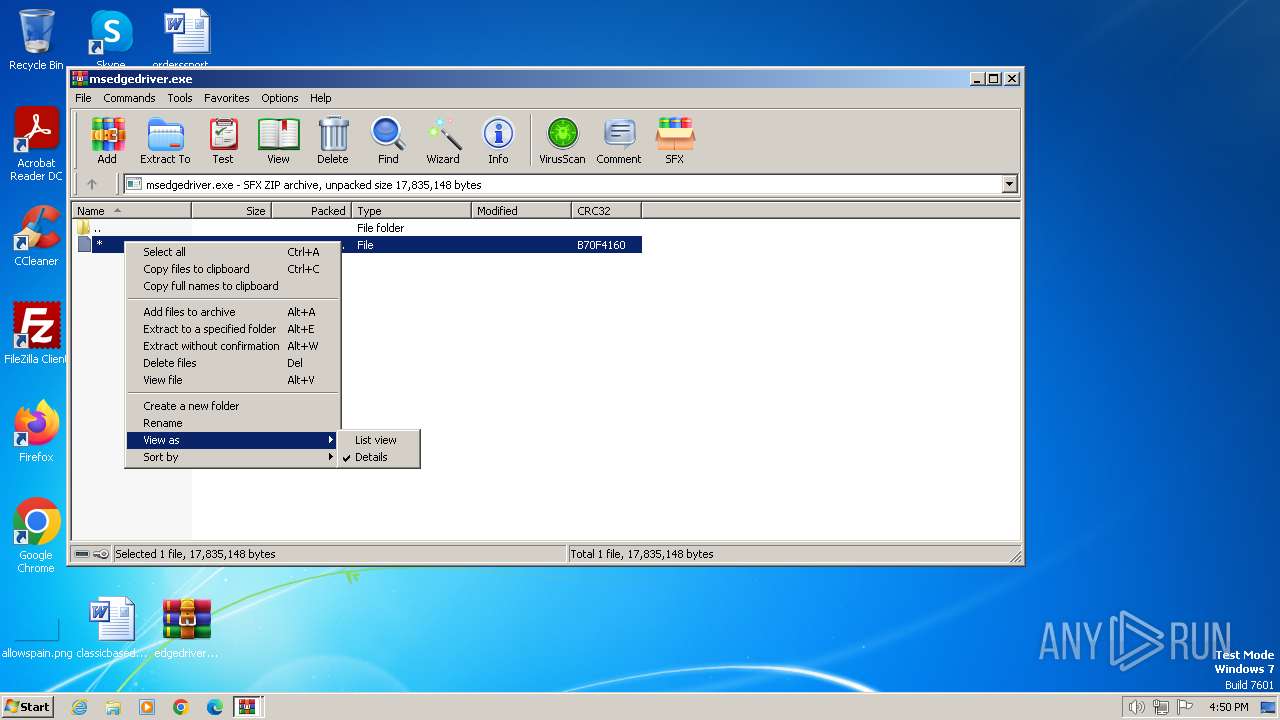Image resolution: width=1280 pixels, height=720 pixels.
Task: Click the Add toolbar icon in WinRAR
Action: tap(107, 141)
